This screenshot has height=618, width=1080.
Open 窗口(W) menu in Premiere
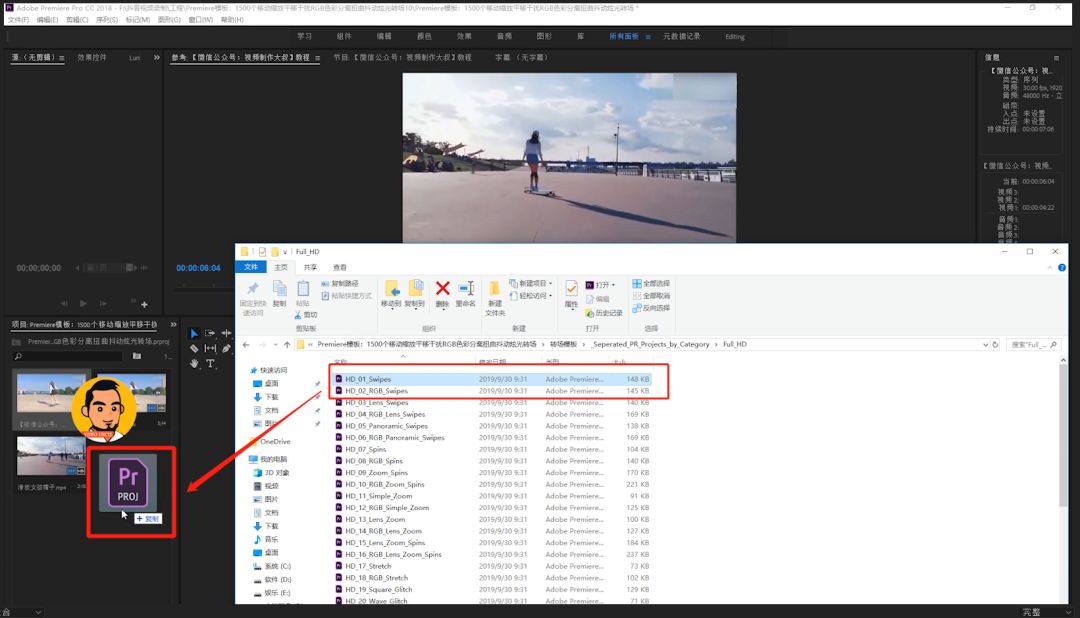[x=200, y=20]
